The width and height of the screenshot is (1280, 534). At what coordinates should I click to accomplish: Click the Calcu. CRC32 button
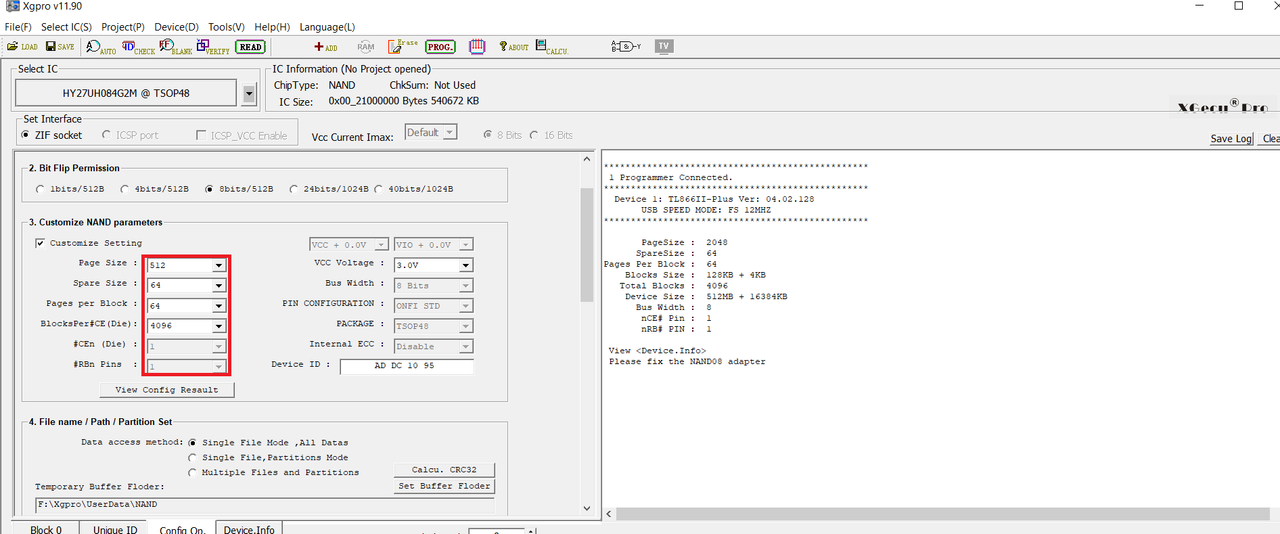tap(445, 470)
